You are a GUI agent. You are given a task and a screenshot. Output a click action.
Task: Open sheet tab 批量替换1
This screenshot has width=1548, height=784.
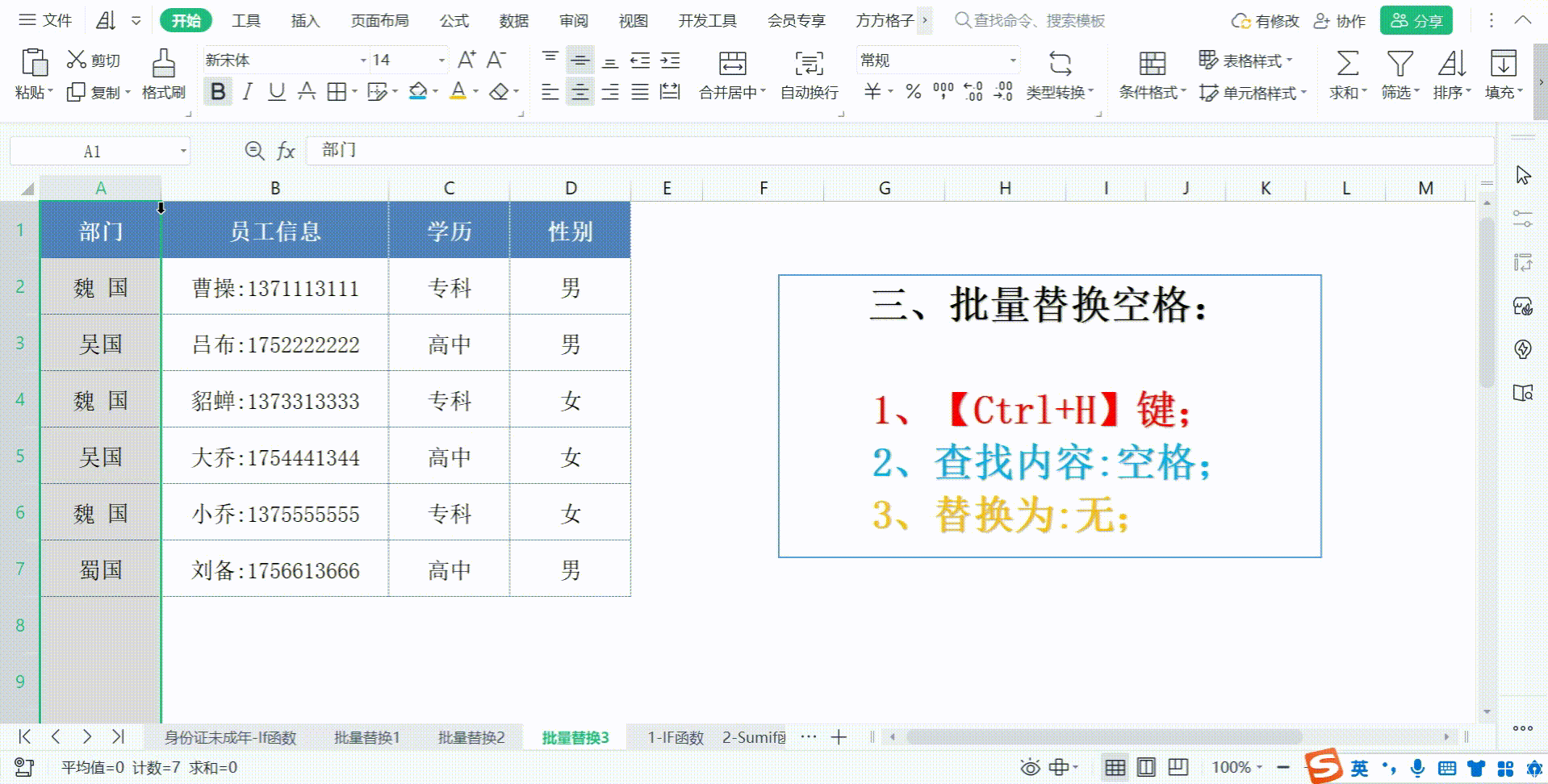point(366,737)
